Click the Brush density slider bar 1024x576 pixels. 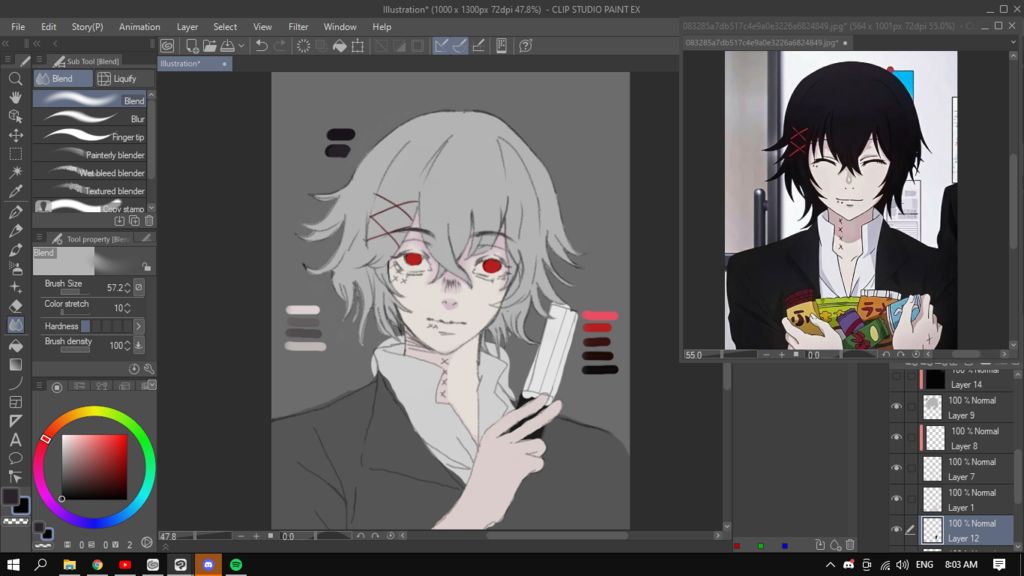tap(75, 349)
